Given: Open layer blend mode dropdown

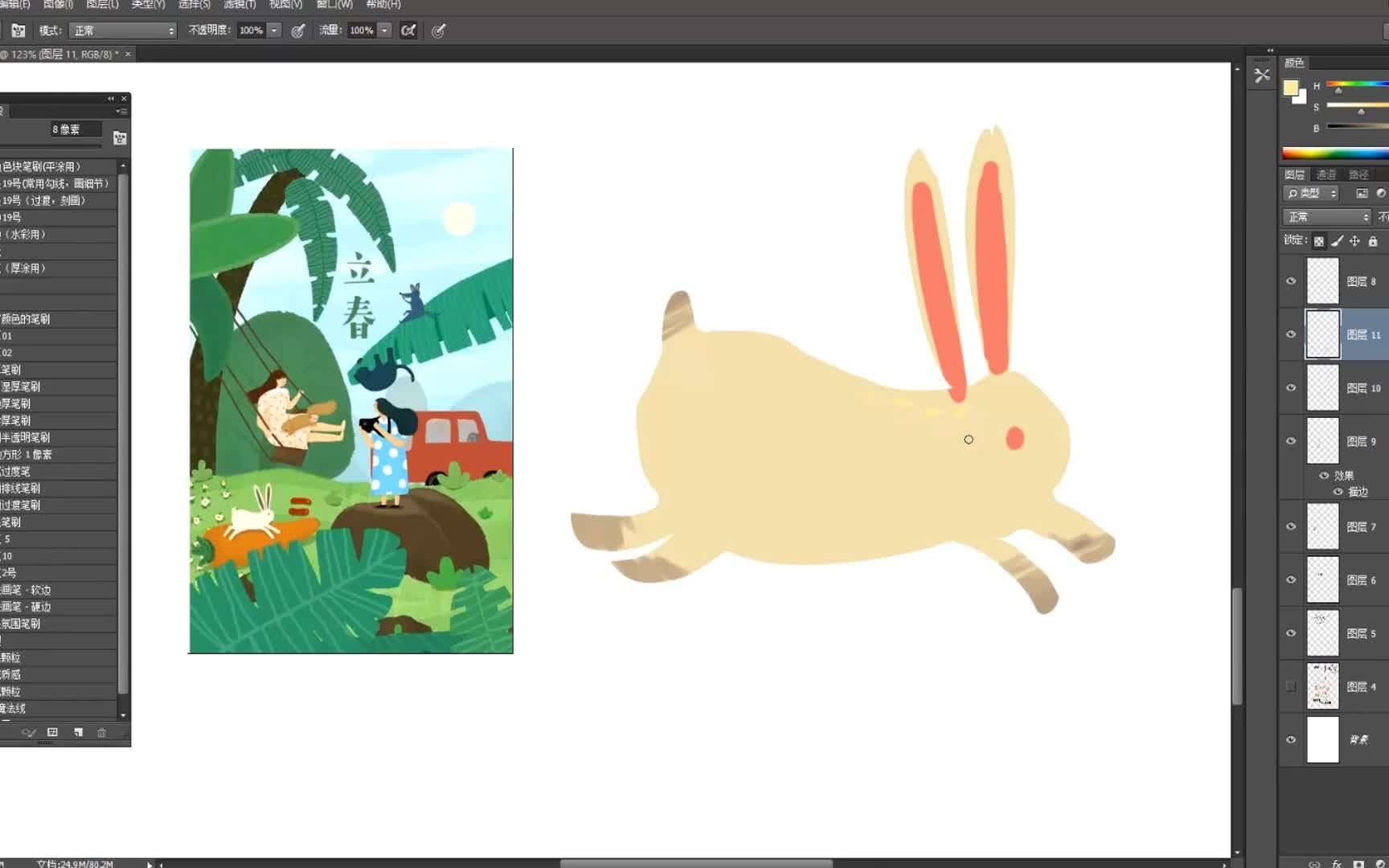Looking at the screenshot, I should (x=1327, y=217).
